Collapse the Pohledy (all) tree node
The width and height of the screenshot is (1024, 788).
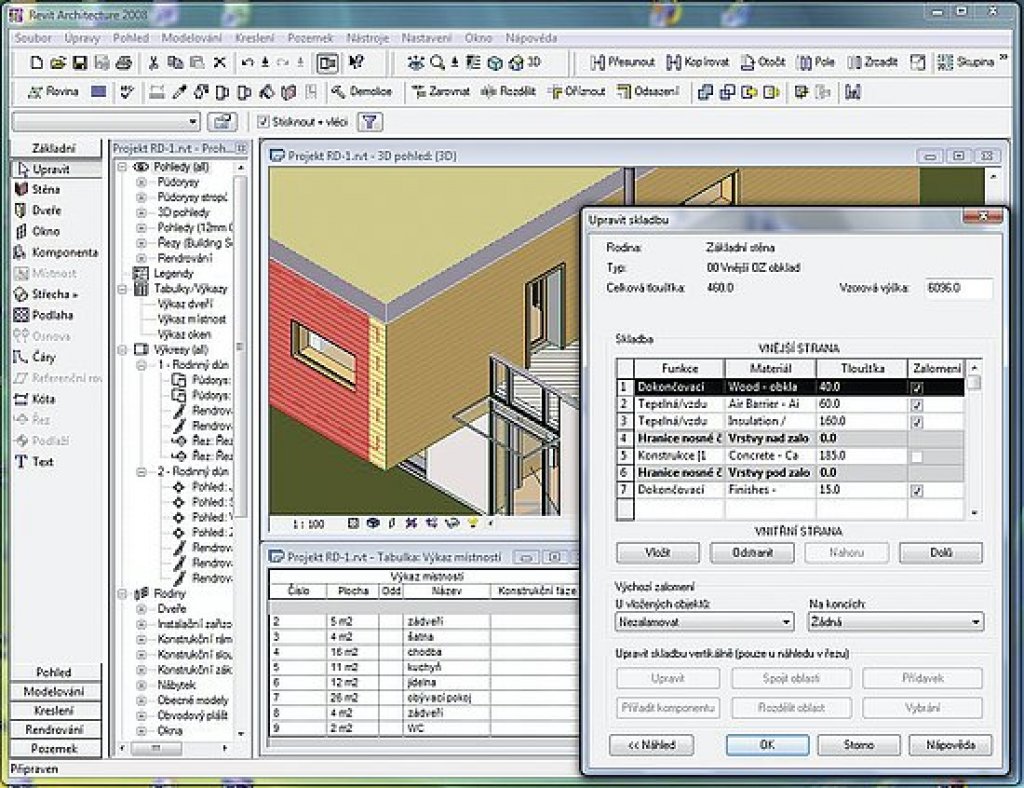pyautogui.click(x=122, y=167)
